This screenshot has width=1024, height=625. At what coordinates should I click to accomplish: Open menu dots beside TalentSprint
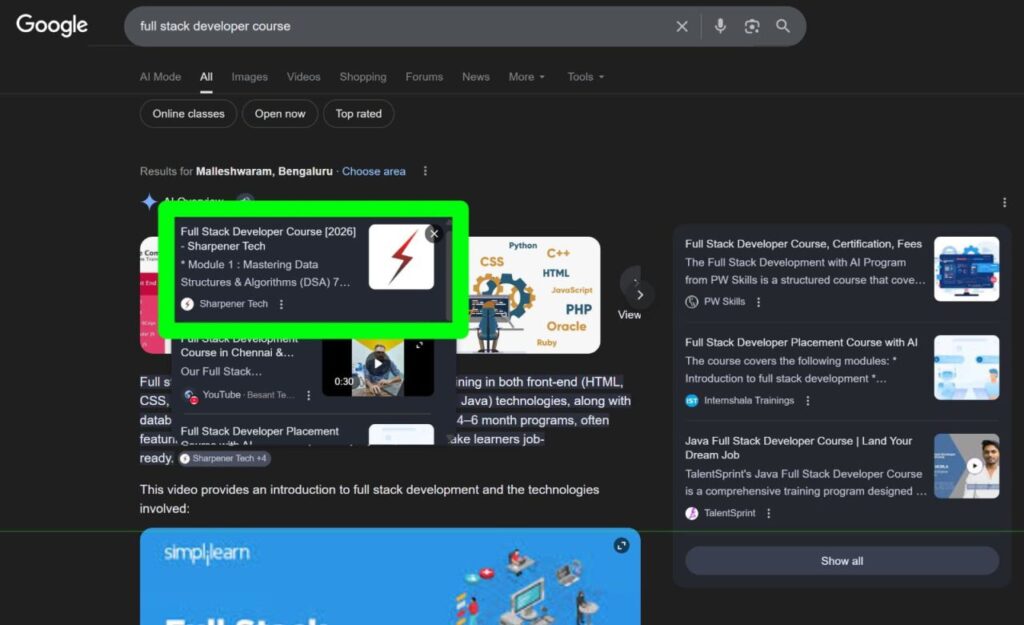click(x=769, y=513)
